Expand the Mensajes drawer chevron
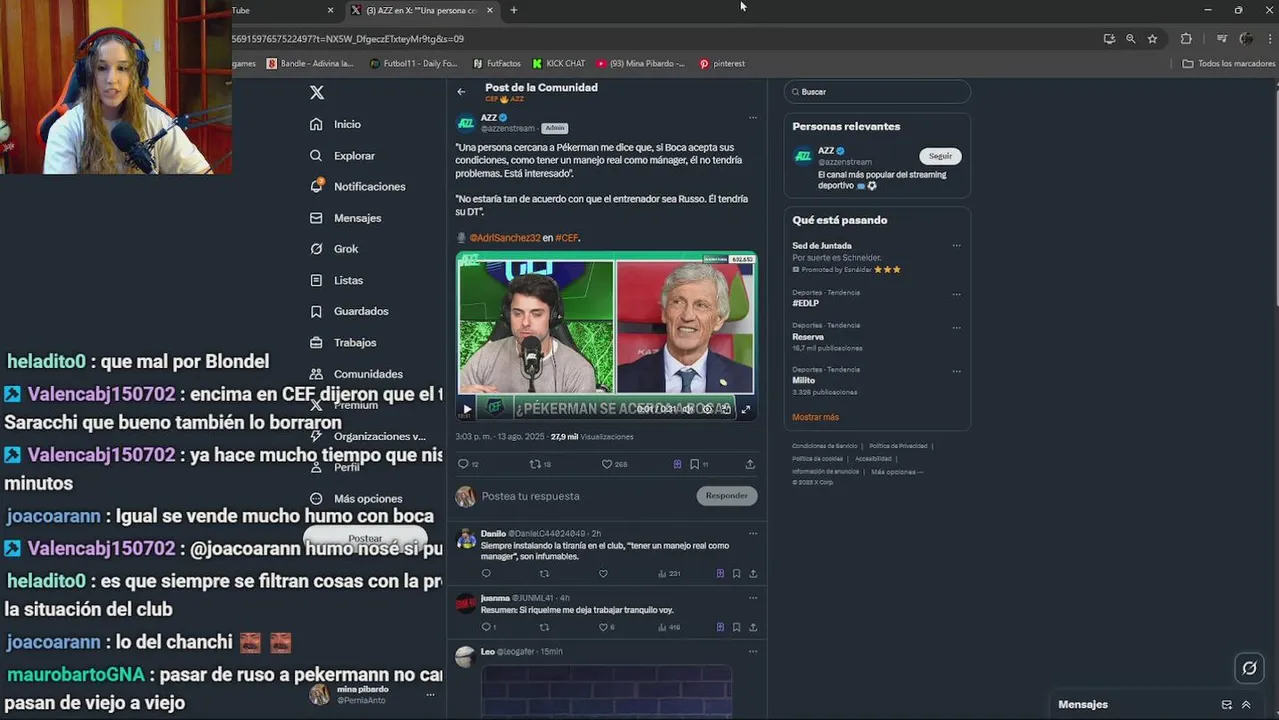1279x720 pixels. pos(1246,705)
